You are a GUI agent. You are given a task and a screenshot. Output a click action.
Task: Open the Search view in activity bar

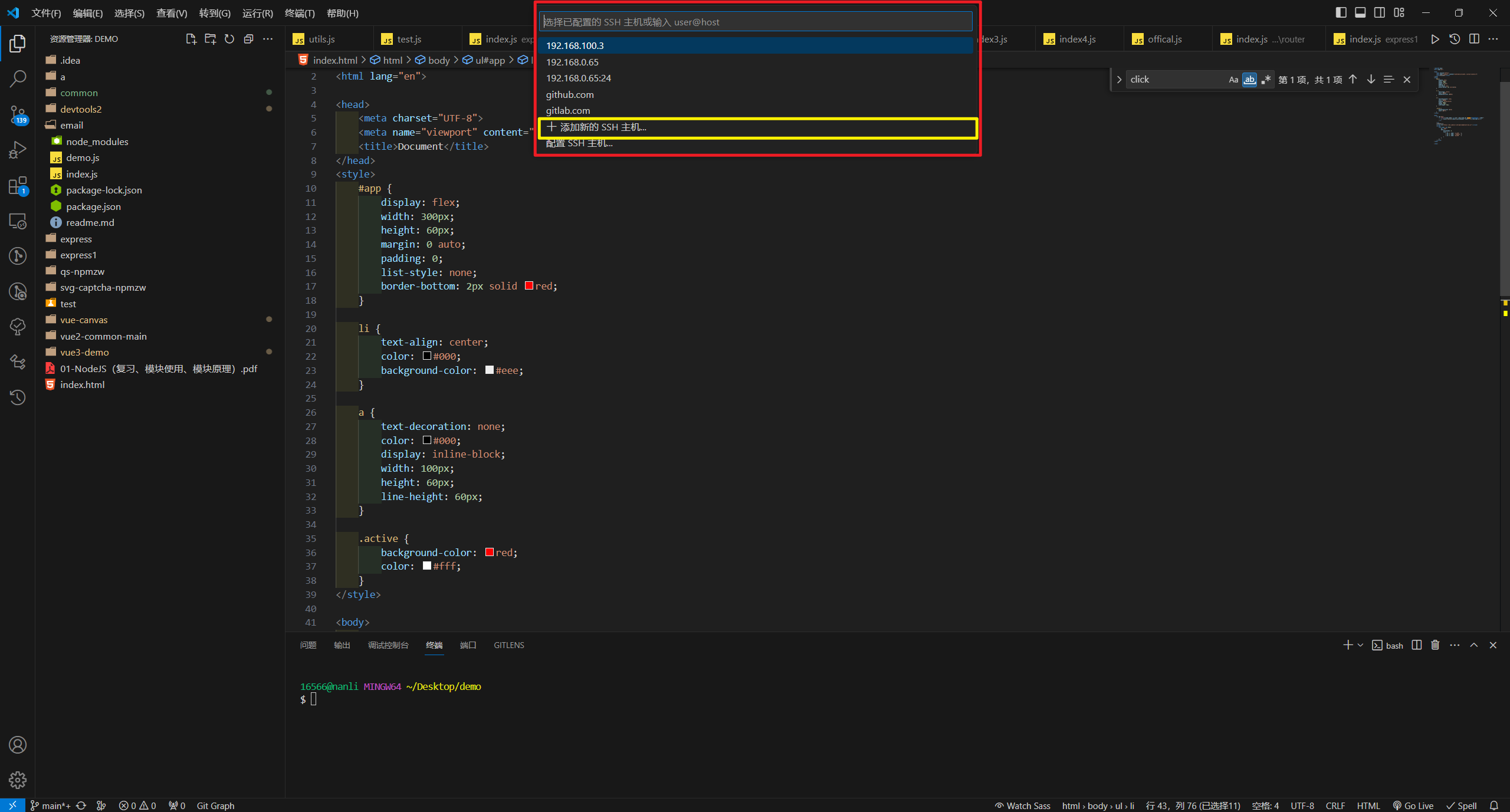(x=18, y=78)
